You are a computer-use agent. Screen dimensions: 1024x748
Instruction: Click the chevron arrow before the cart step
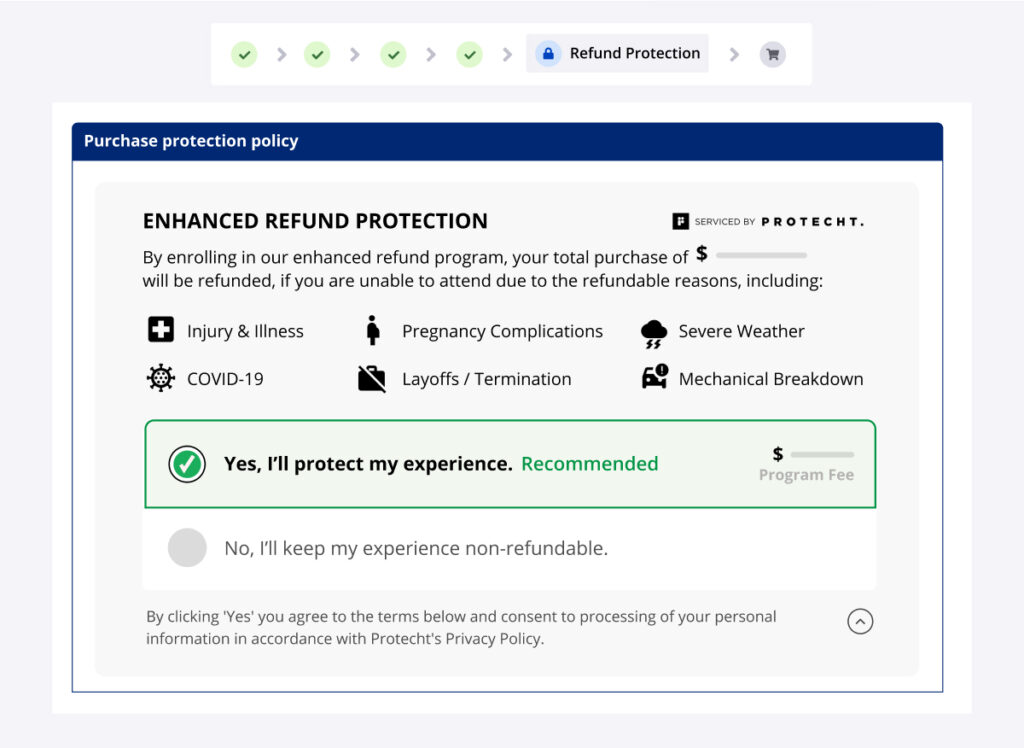734,54
